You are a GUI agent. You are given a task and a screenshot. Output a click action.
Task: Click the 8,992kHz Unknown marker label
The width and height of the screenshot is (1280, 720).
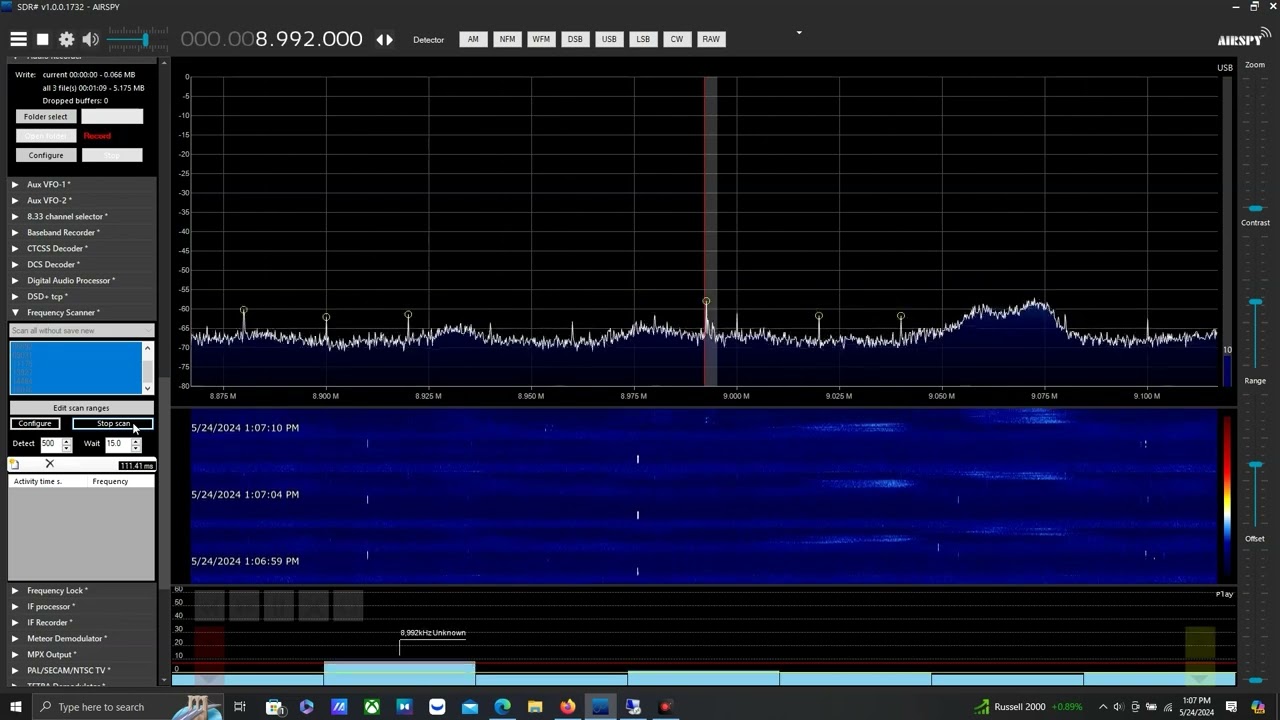coord(432,633)
